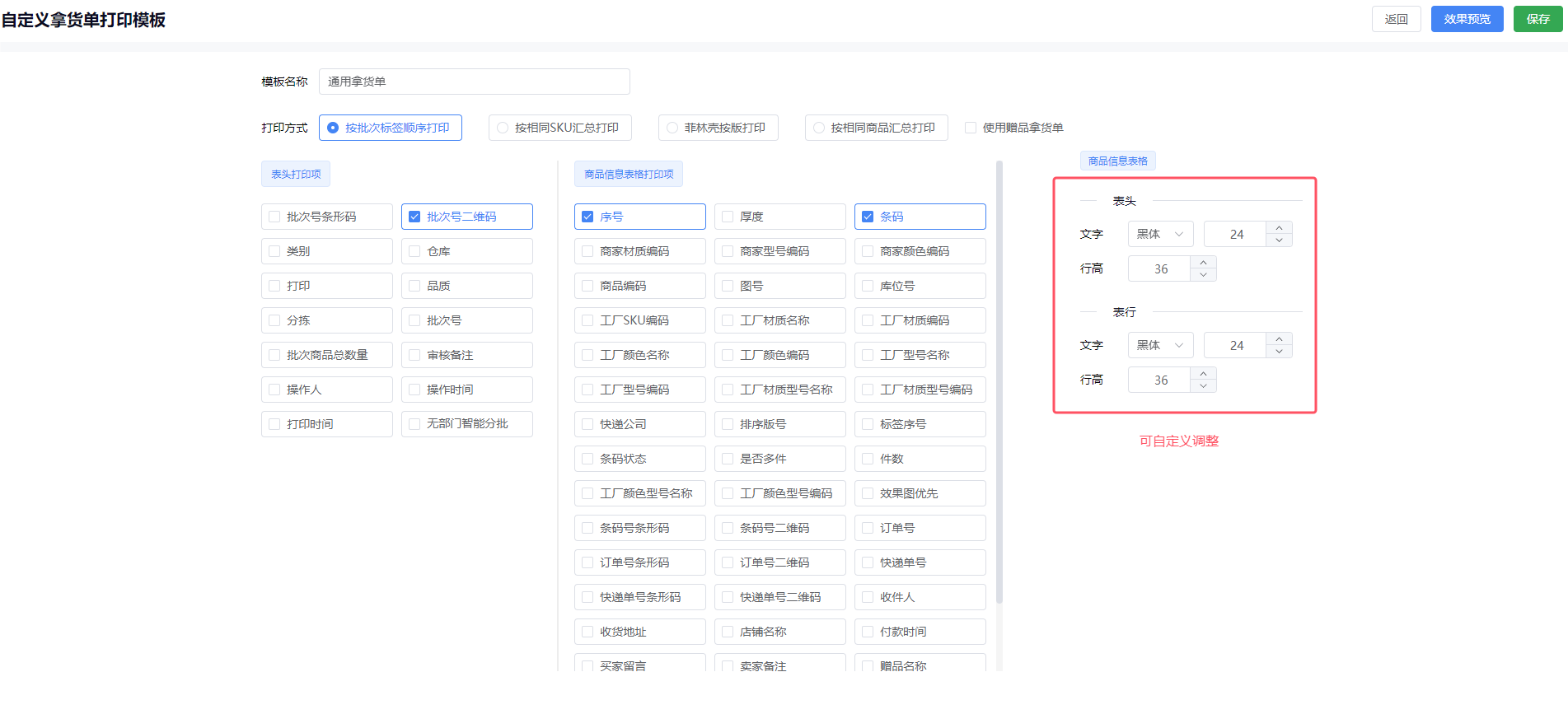Open the 表行 font dropdown showing 黑体
The image size is (1568, 728).
pyautogui.click(x=1159, y=345)
